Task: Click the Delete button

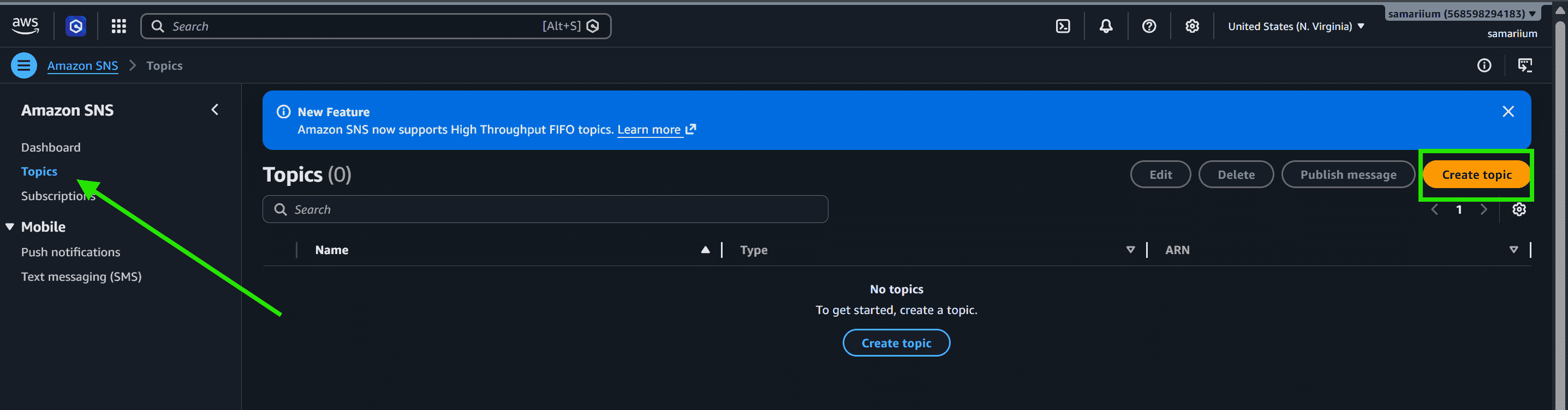Action: pos(1236,174)
